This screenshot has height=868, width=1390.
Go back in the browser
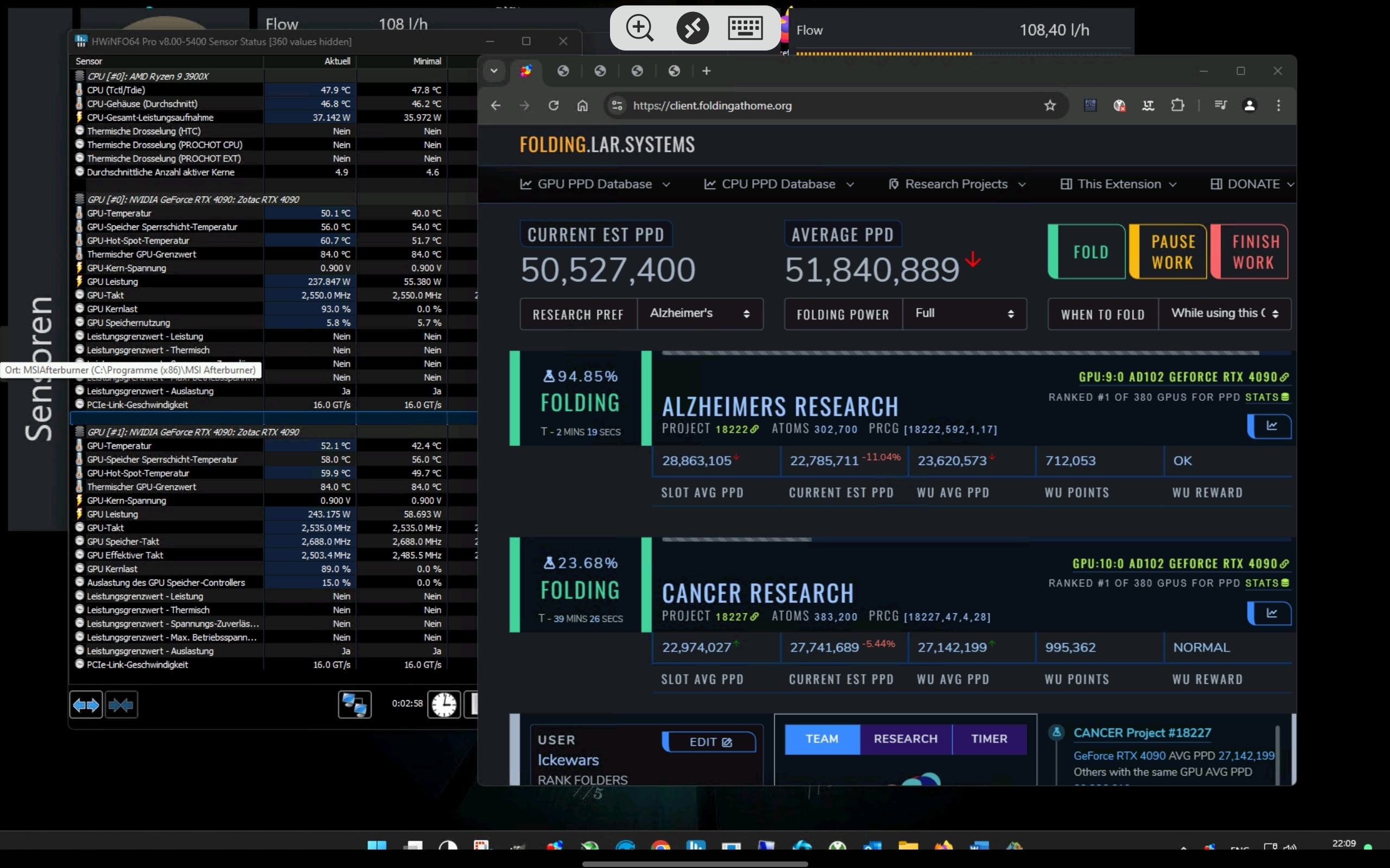(x=496, y=105)
